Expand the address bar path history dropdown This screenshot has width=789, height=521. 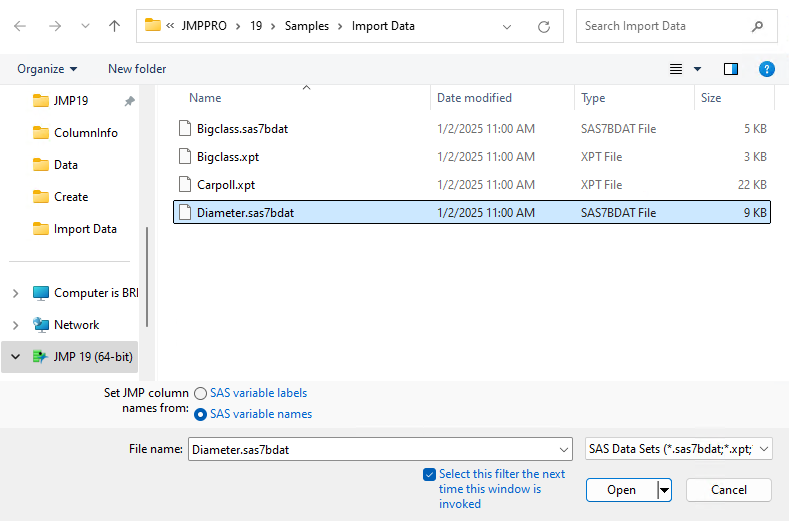507,27
